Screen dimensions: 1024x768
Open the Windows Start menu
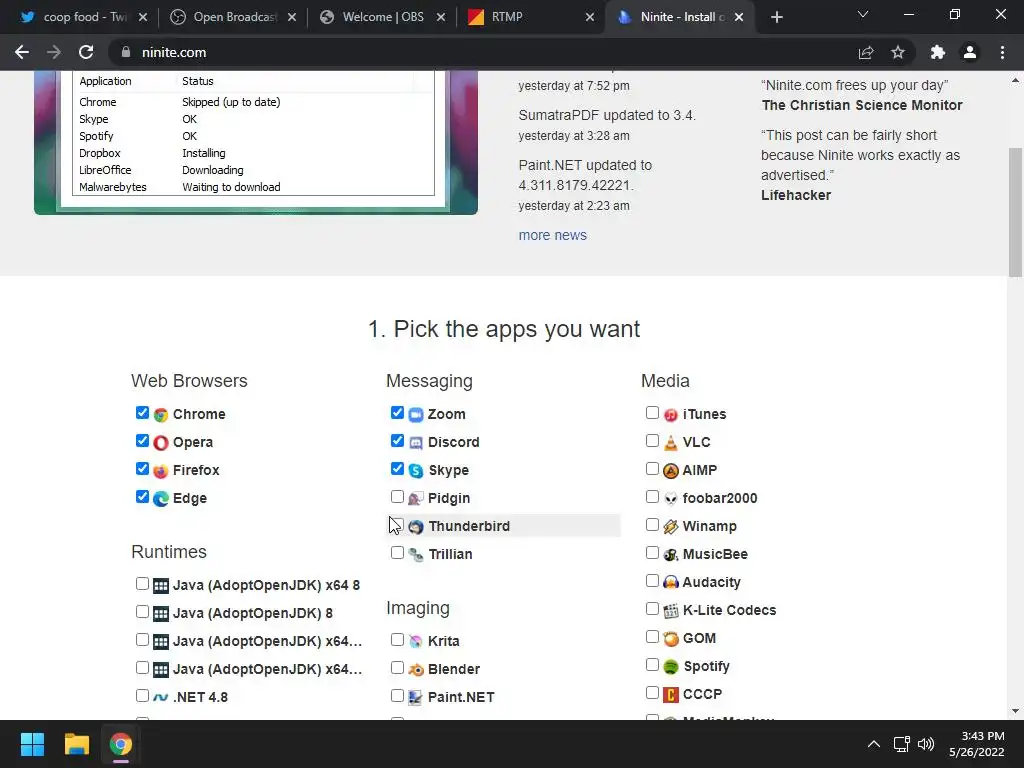[32, 744]
